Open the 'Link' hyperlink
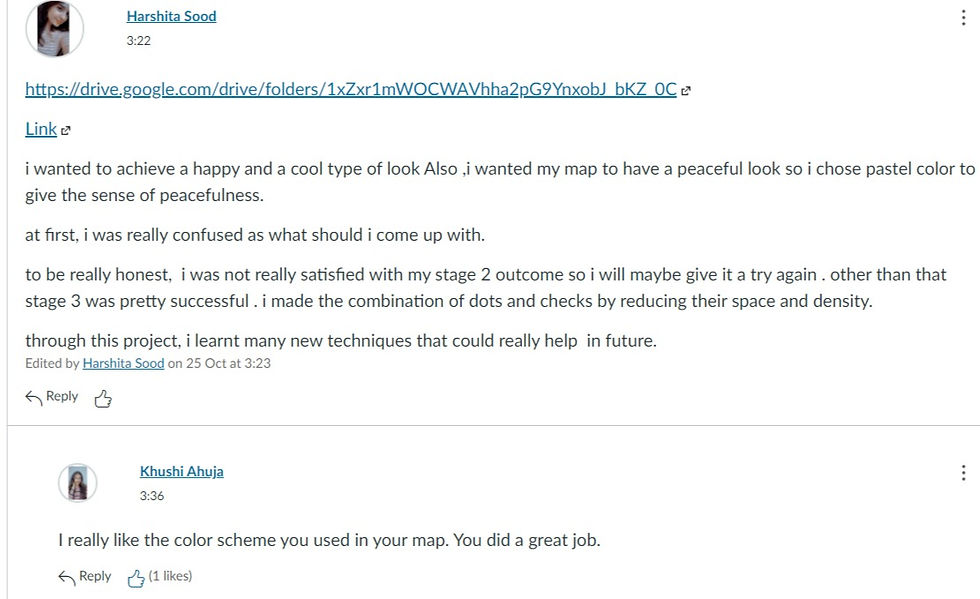Image resolution: width=980 pixels, height=599 pixels. coord(41,129)
